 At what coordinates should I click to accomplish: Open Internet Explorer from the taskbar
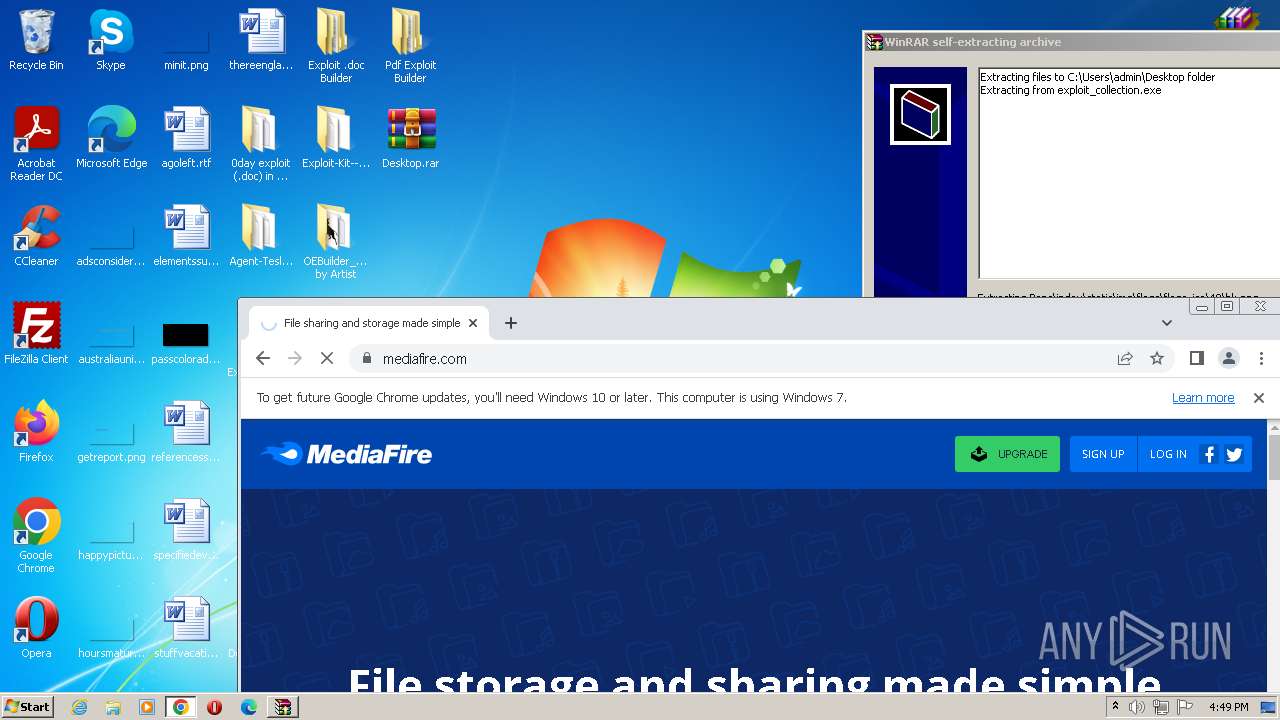tap(80, 707)
